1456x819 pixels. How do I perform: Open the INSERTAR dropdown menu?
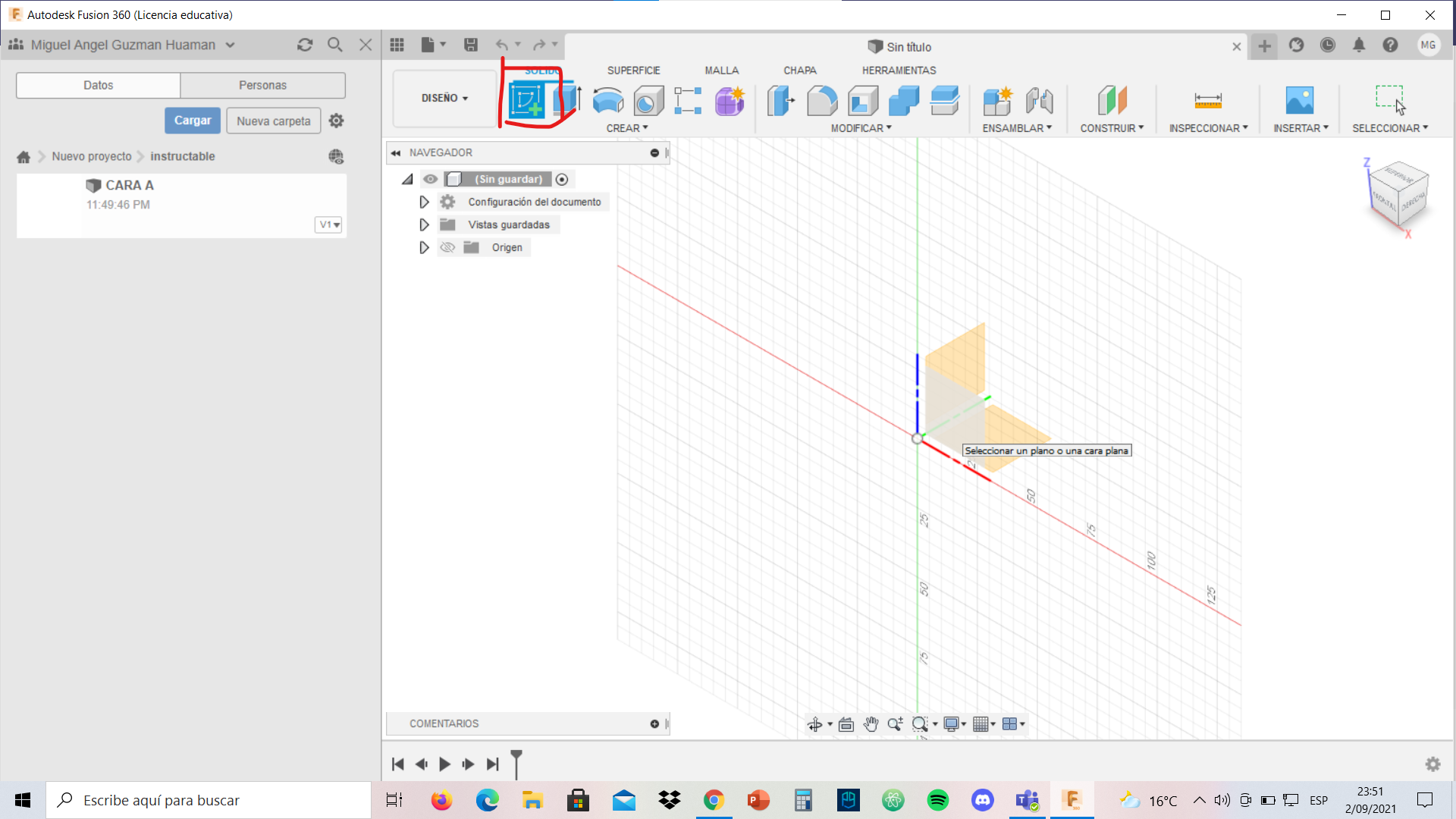[x=1301, y=128]
